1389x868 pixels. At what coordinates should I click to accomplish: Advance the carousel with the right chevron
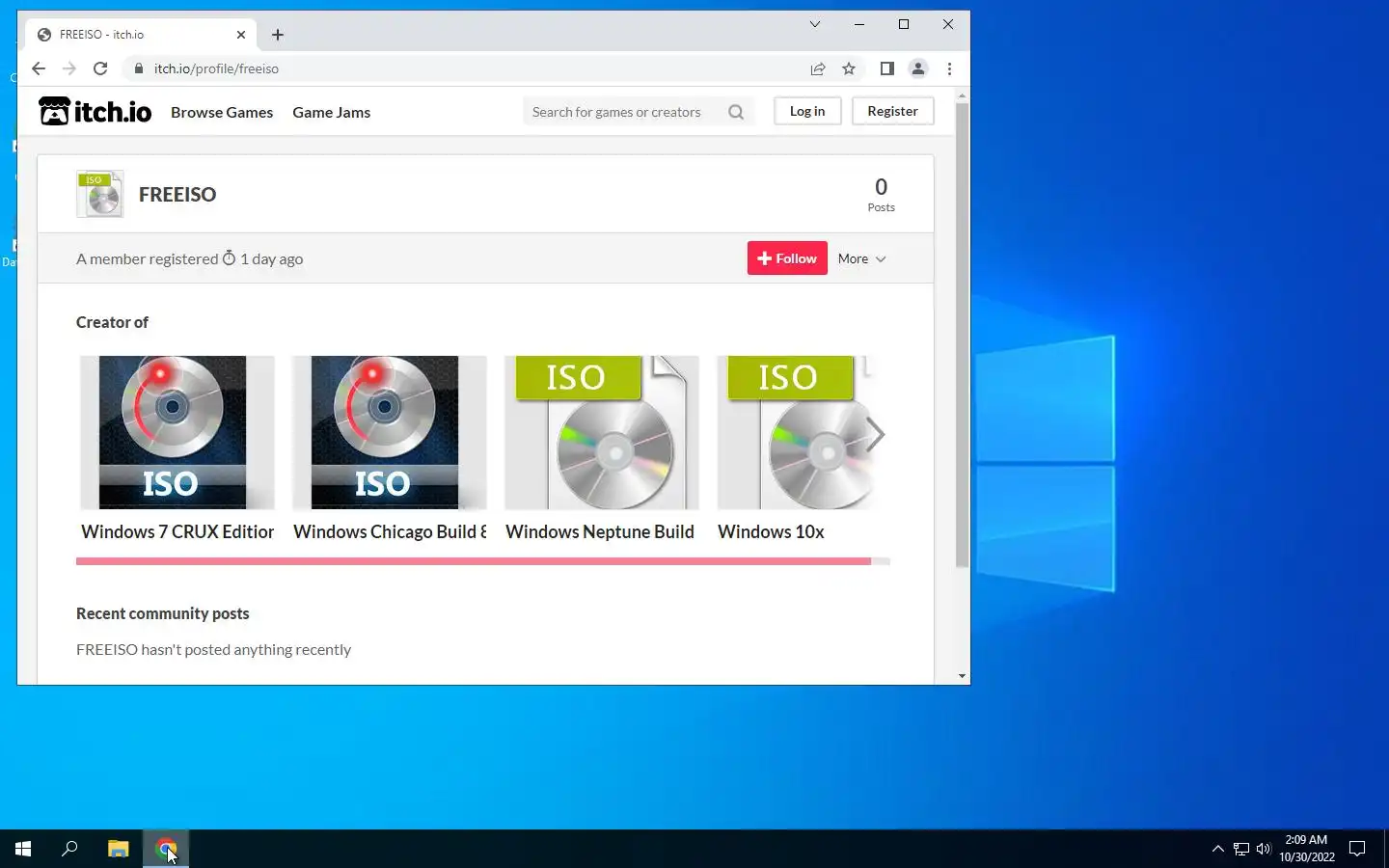pos(875,434)
